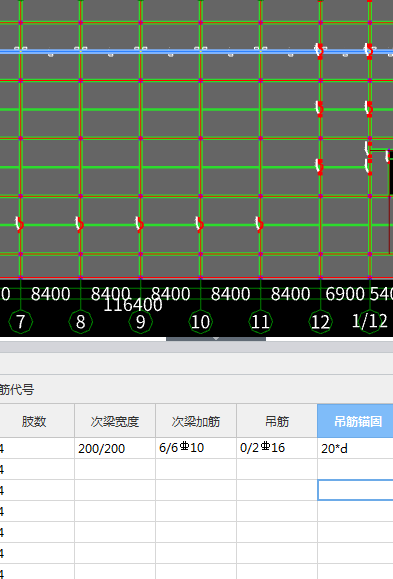Click the 次梁加筋 column header
The image size is (393, 579).
[196, 421]
